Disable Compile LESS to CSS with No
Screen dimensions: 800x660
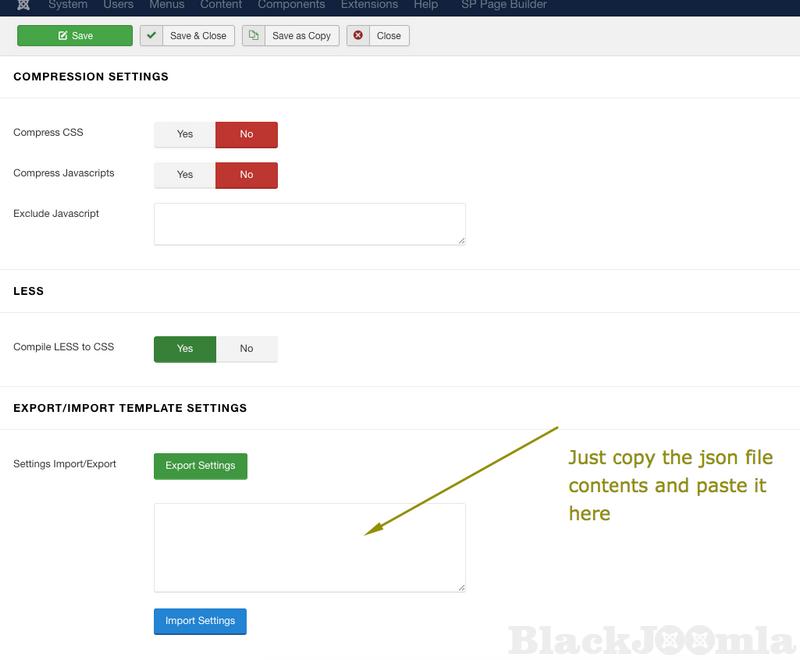click(x=246, y=349)
